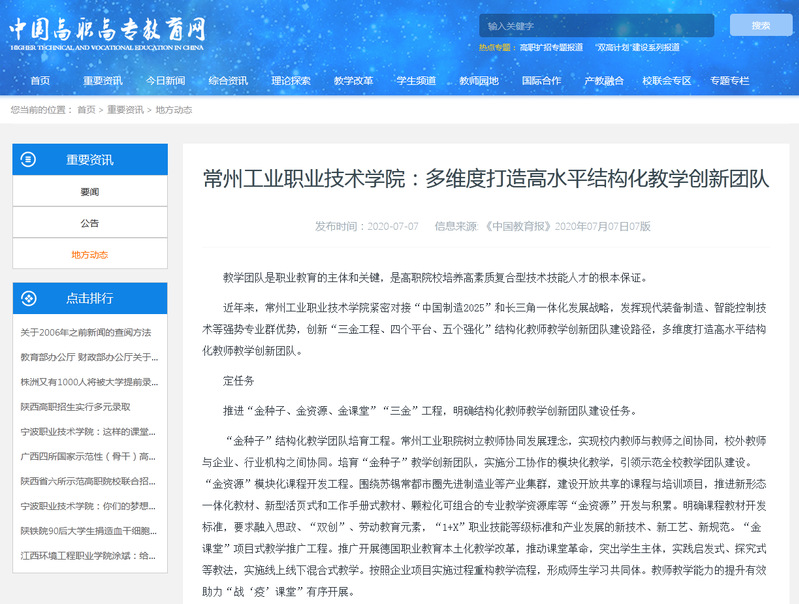Switch to the 公告 sidebar tab

click(x=90, y=223)
